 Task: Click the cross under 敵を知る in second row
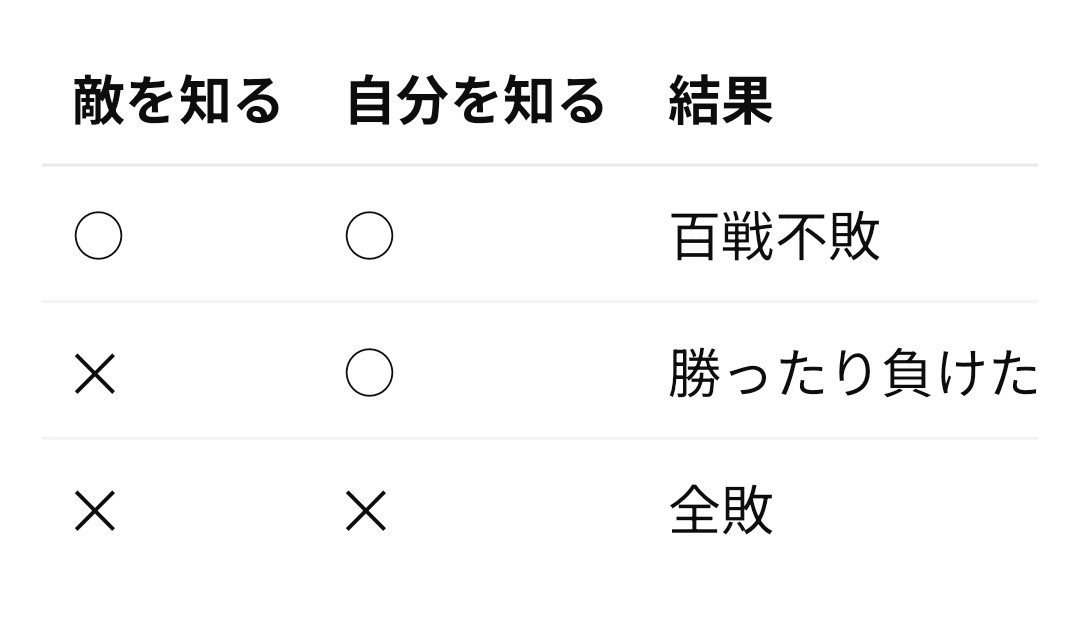click(x=96, y=375)
